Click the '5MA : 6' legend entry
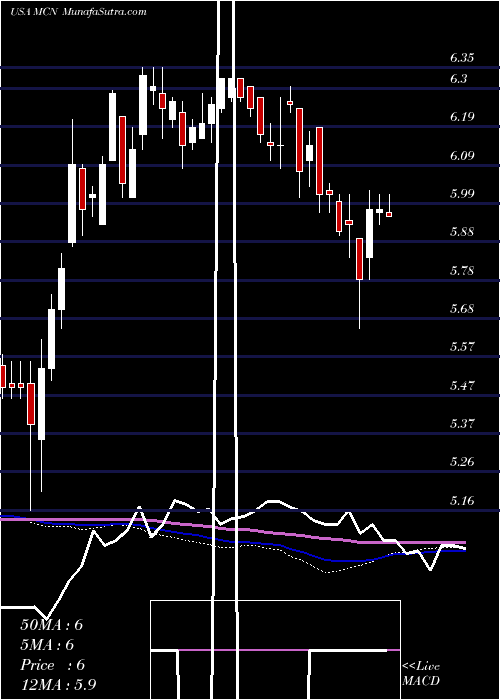The image size is (500, 700). pyautogui.click(x=47, y=645)
